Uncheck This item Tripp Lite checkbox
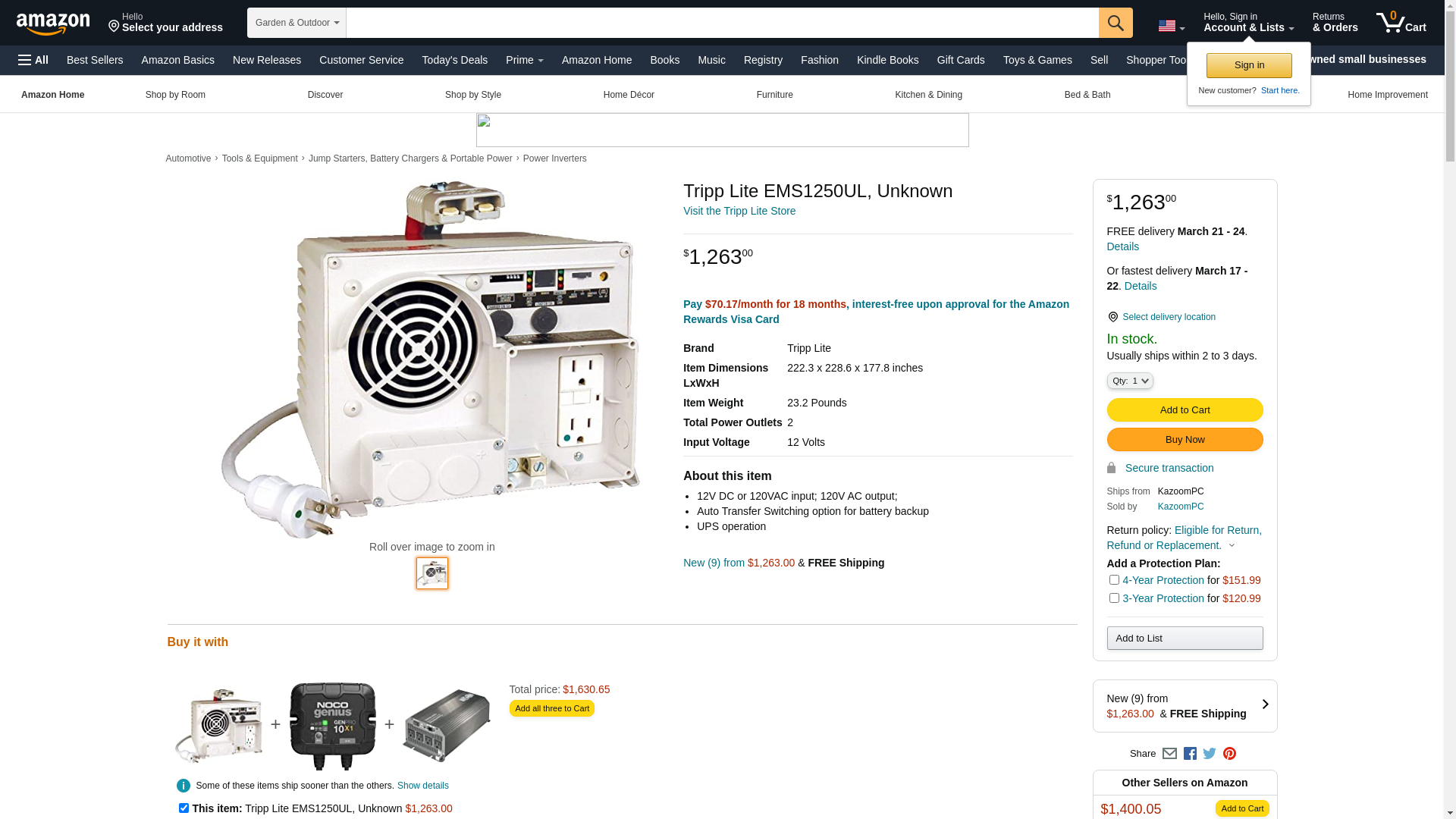Screen dimensions: 1456x819 [x=184, y=808]
